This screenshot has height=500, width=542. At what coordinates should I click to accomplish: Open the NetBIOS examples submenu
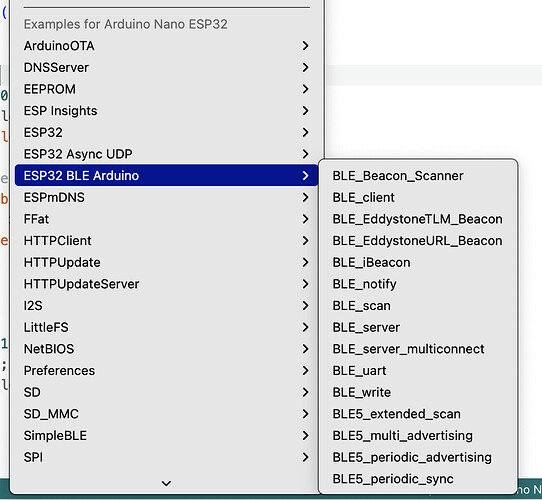click(166, 349)
